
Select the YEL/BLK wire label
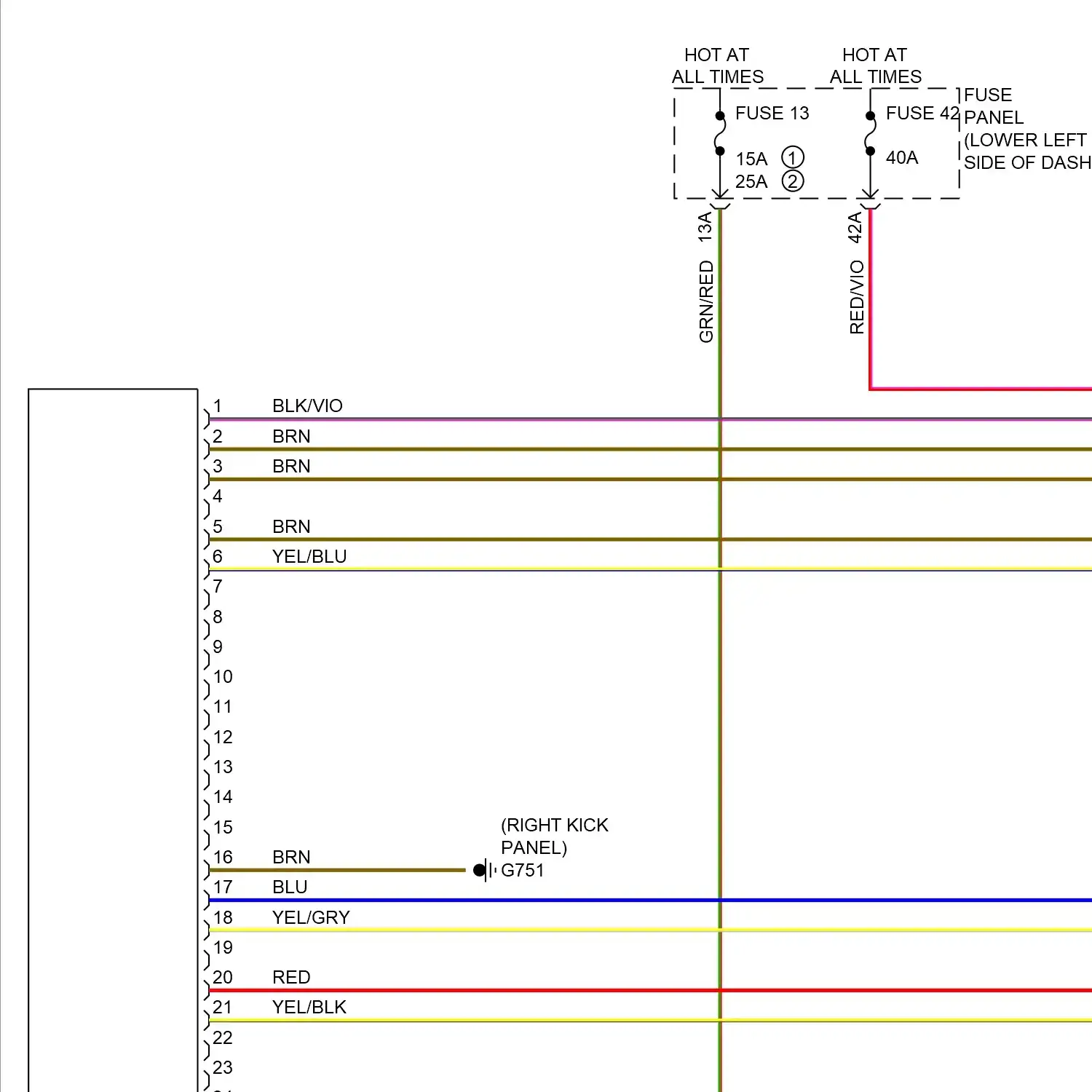click(309, 1007)
